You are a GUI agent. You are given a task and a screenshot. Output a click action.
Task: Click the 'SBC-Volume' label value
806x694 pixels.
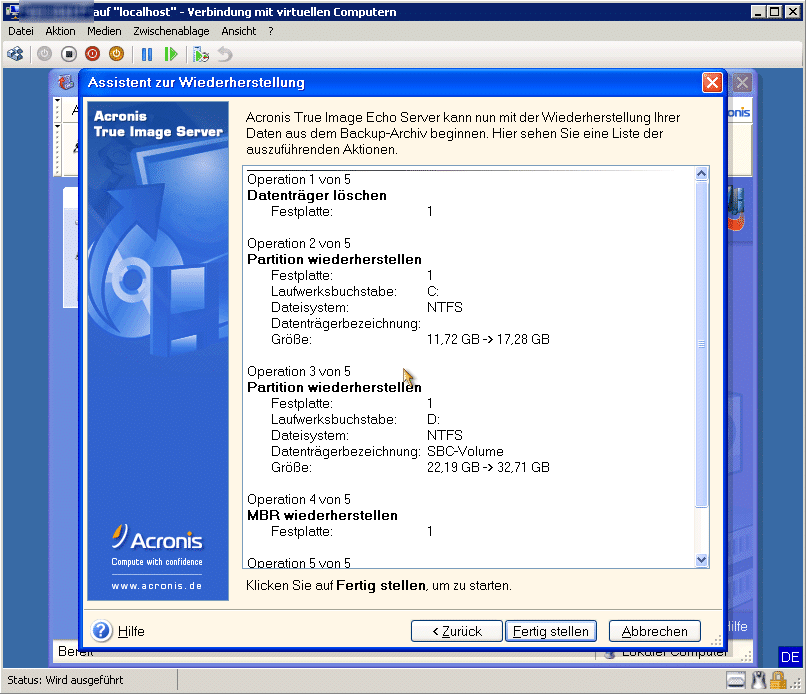[x=465, y=451]
